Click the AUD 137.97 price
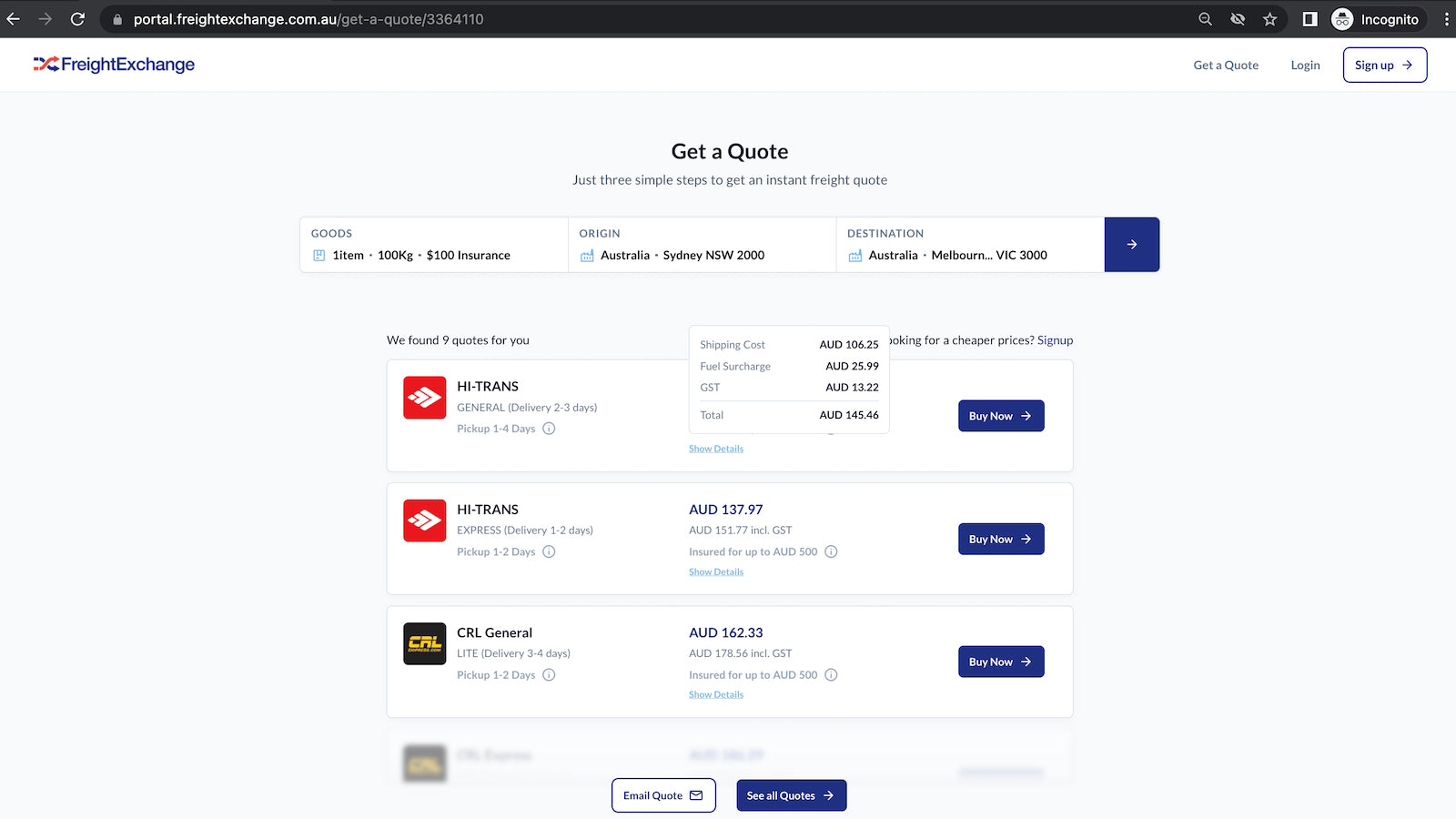Viewport: 1456px width, 819px height. click(726, 510)
